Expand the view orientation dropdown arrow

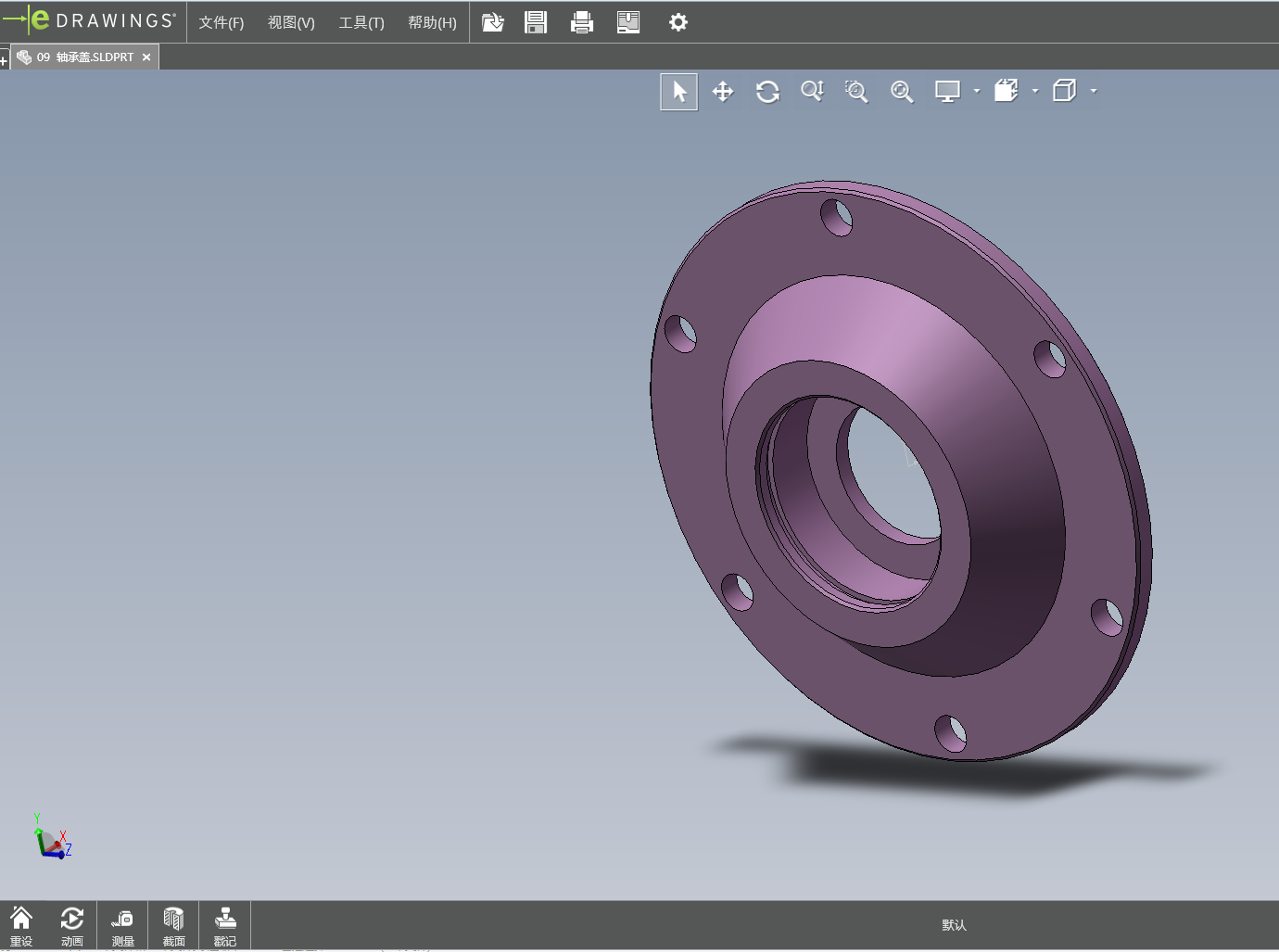coord(1035,91)
